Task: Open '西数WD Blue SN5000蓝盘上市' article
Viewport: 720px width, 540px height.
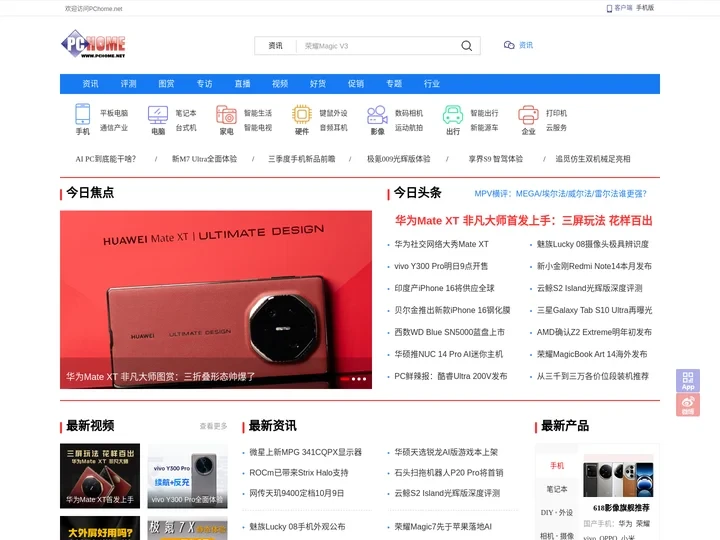Action: click(449, 332)
